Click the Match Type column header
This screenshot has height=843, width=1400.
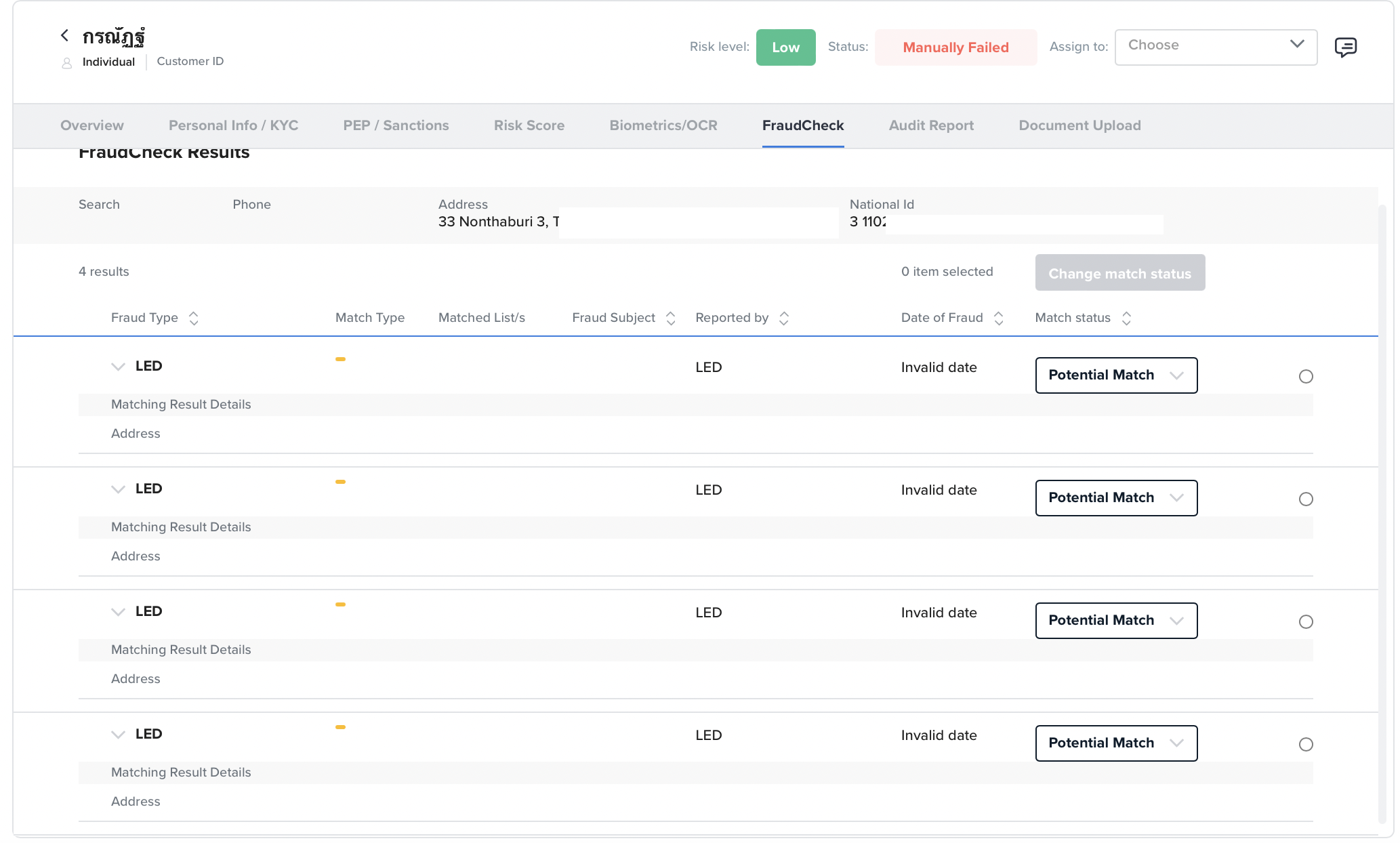[x=370, y=318]
